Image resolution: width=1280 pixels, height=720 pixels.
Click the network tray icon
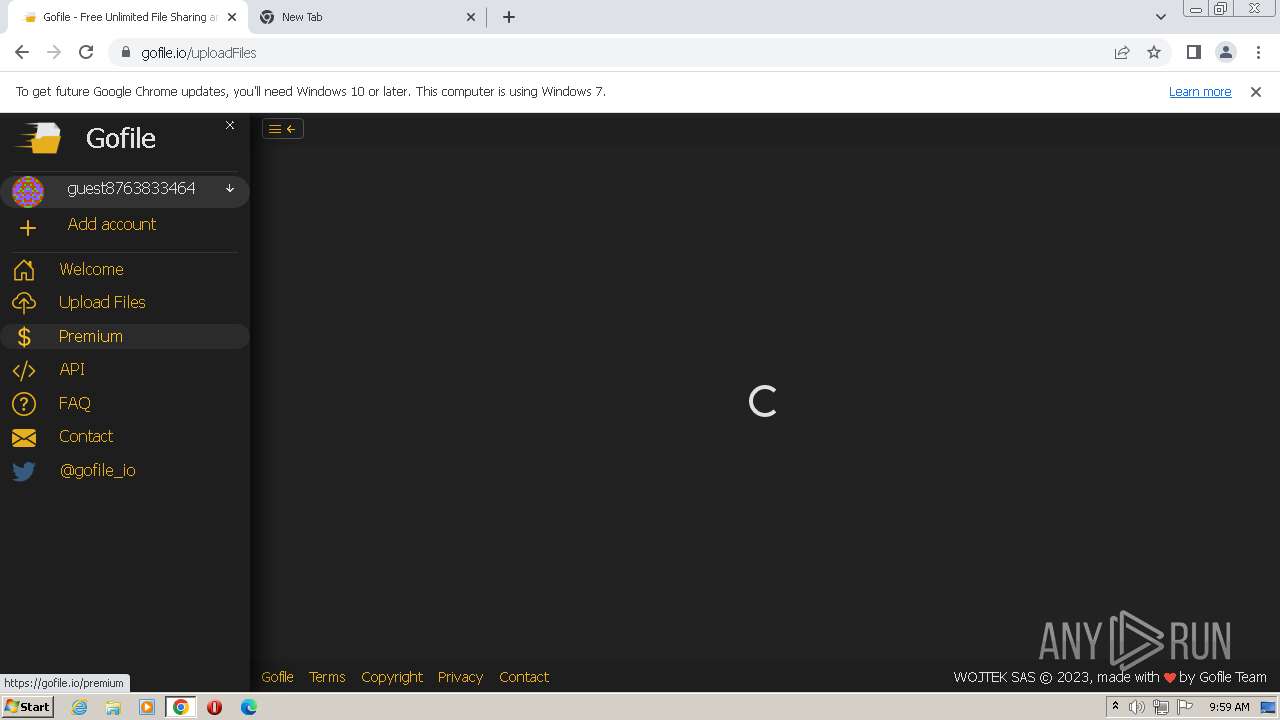point(1161,707)
